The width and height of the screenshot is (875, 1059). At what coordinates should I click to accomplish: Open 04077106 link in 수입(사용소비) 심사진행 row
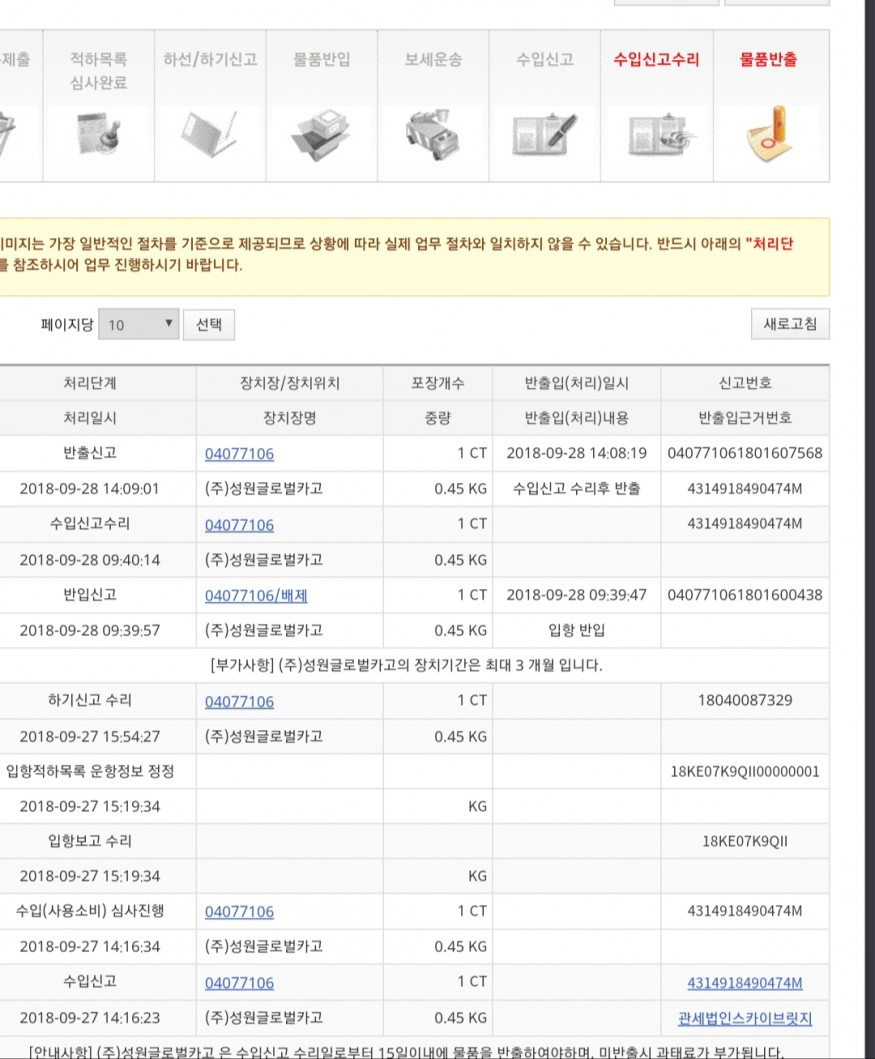239,911
